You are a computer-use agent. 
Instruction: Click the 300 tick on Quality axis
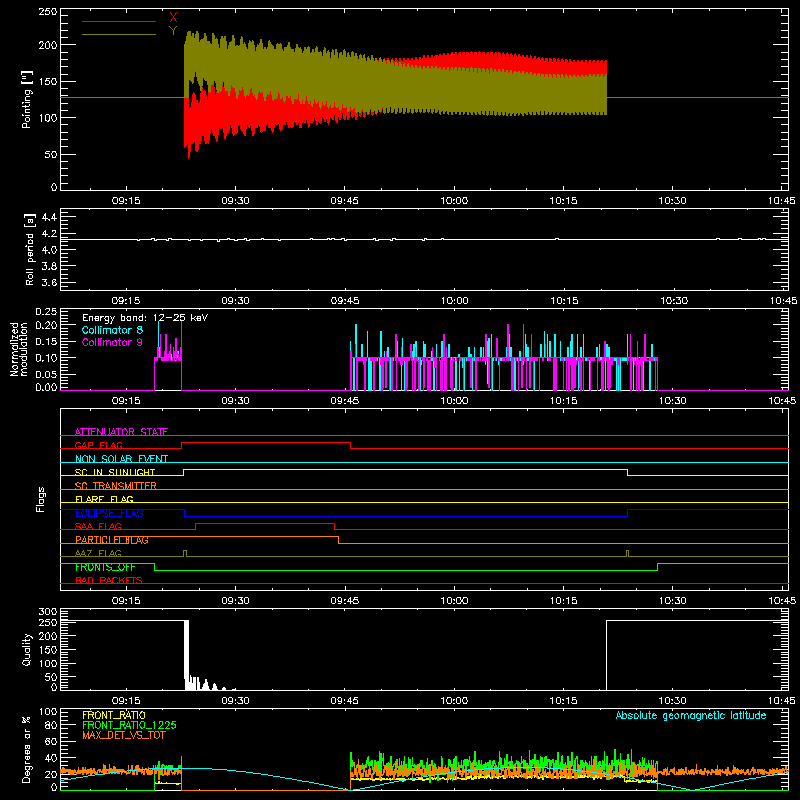coord(48,612)
